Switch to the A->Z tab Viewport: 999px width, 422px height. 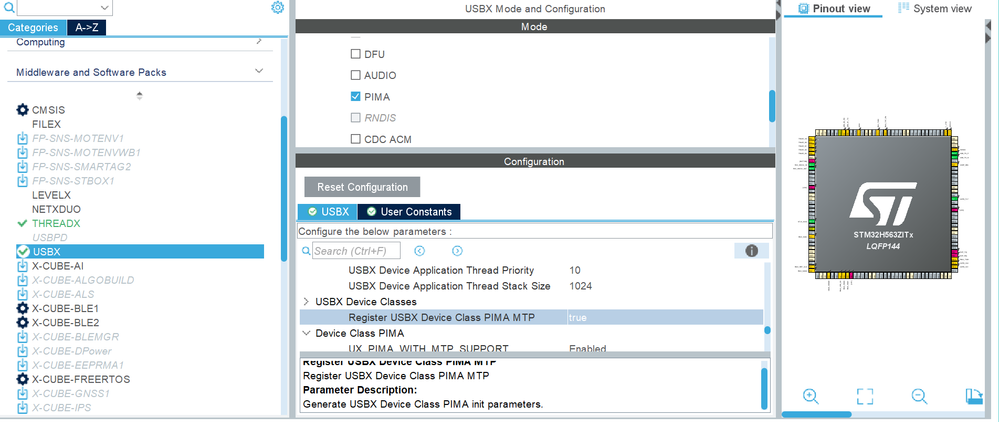(87, 27)
